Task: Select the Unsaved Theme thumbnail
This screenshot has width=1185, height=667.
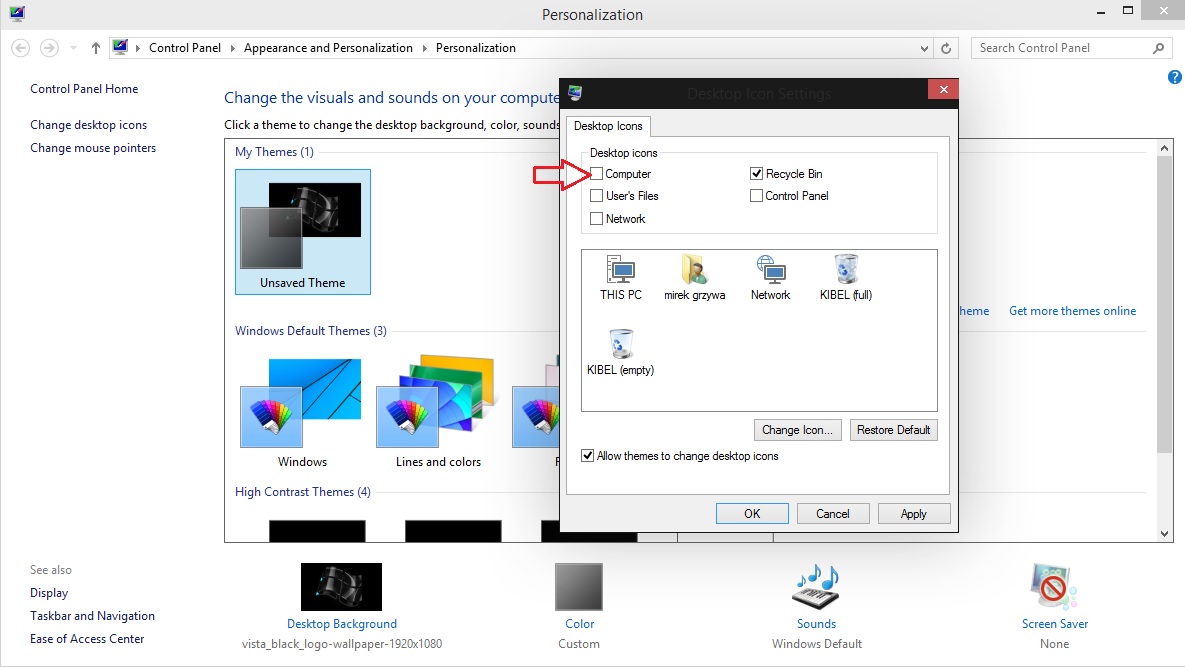Action: [302, 232]
